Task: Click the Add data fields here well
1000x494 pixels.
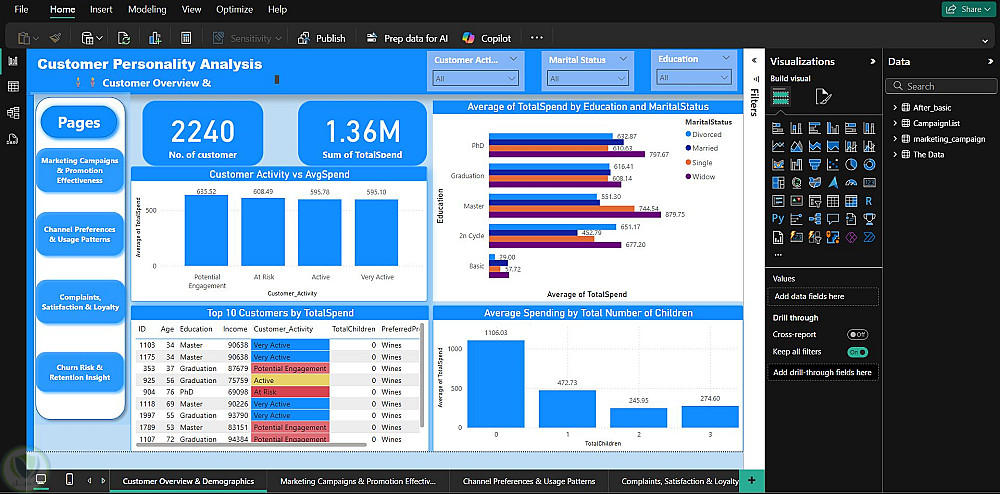Action: (823, 296)
